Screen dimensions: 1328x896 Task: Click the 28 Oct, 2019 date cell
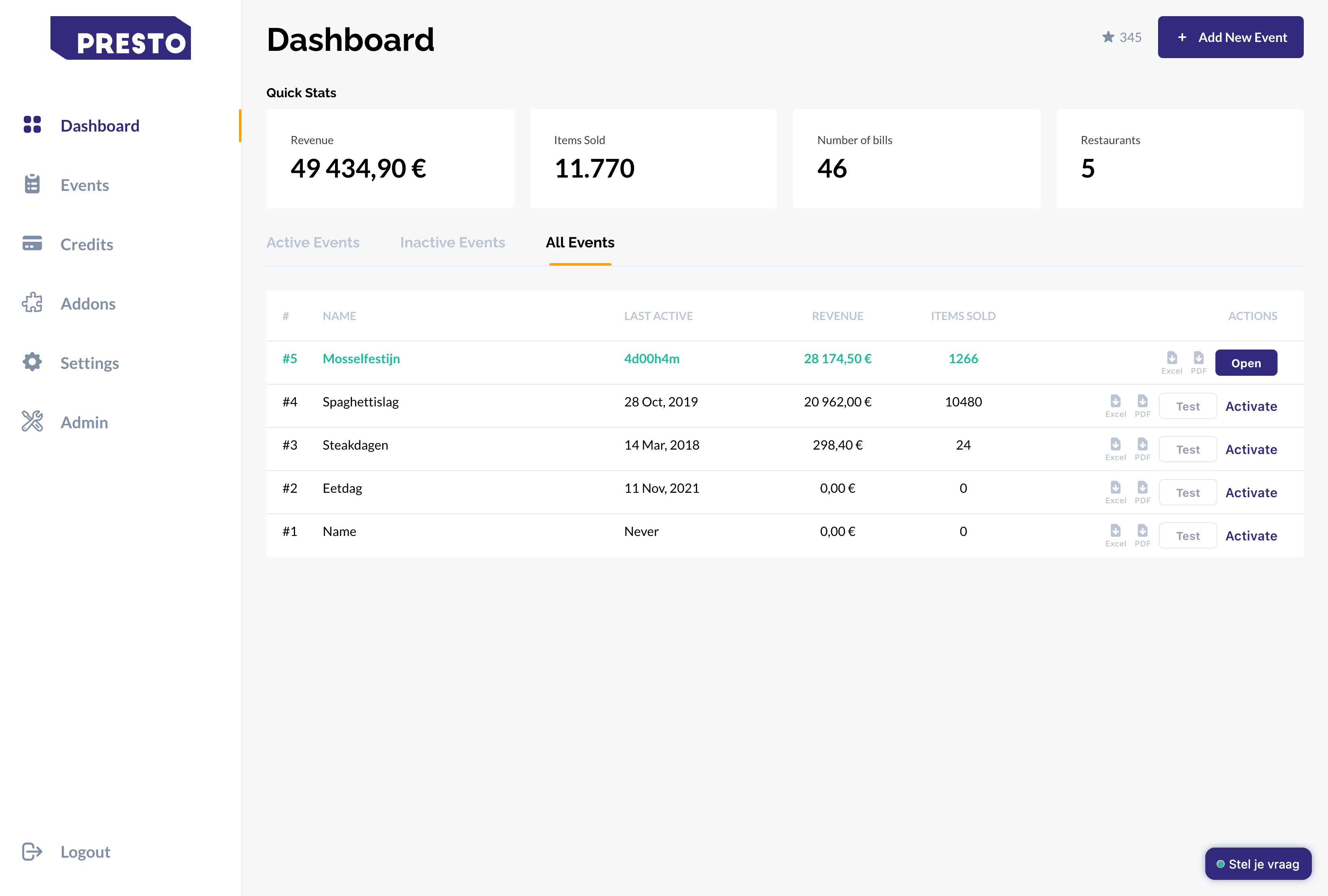pyautogui.click(x=661, y=402)
